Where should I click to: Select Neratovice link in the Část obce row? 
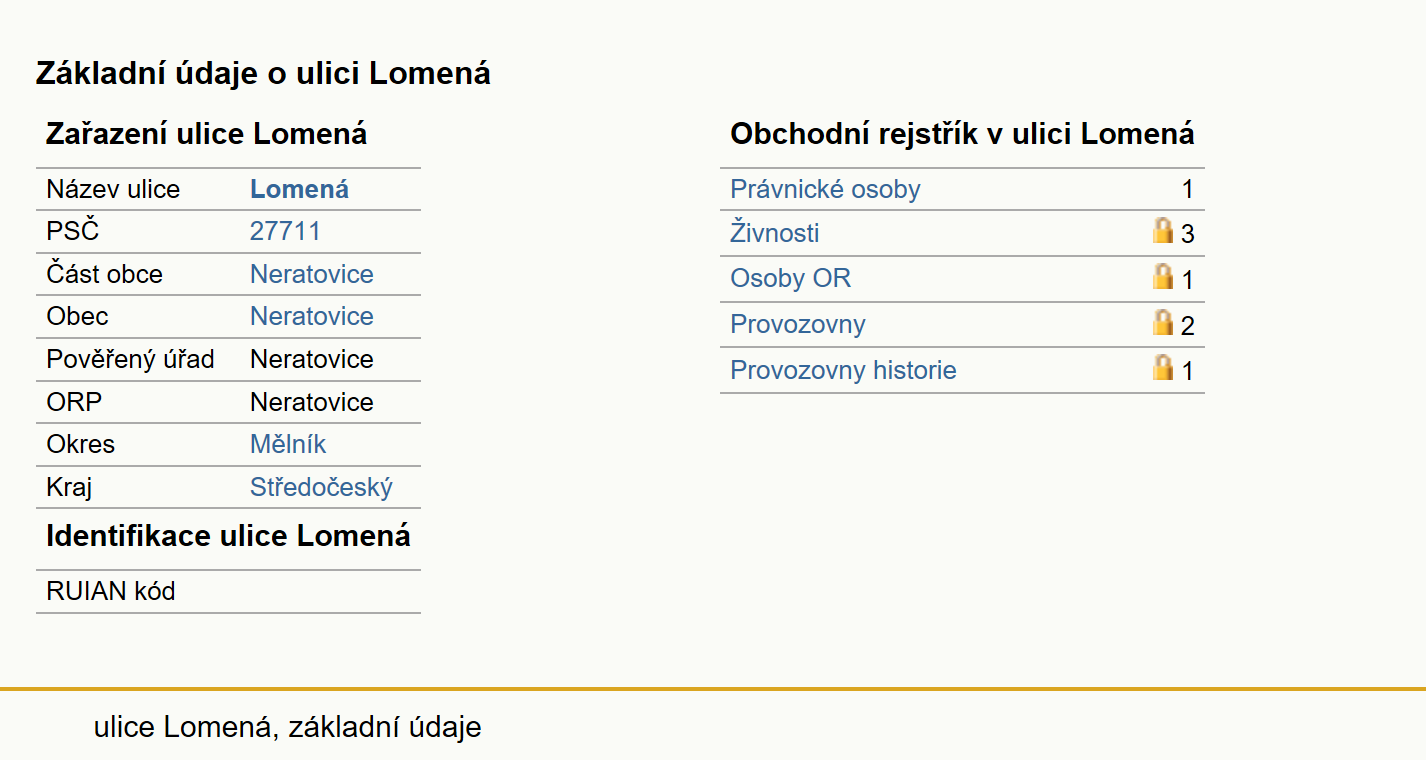pos(312,274)
